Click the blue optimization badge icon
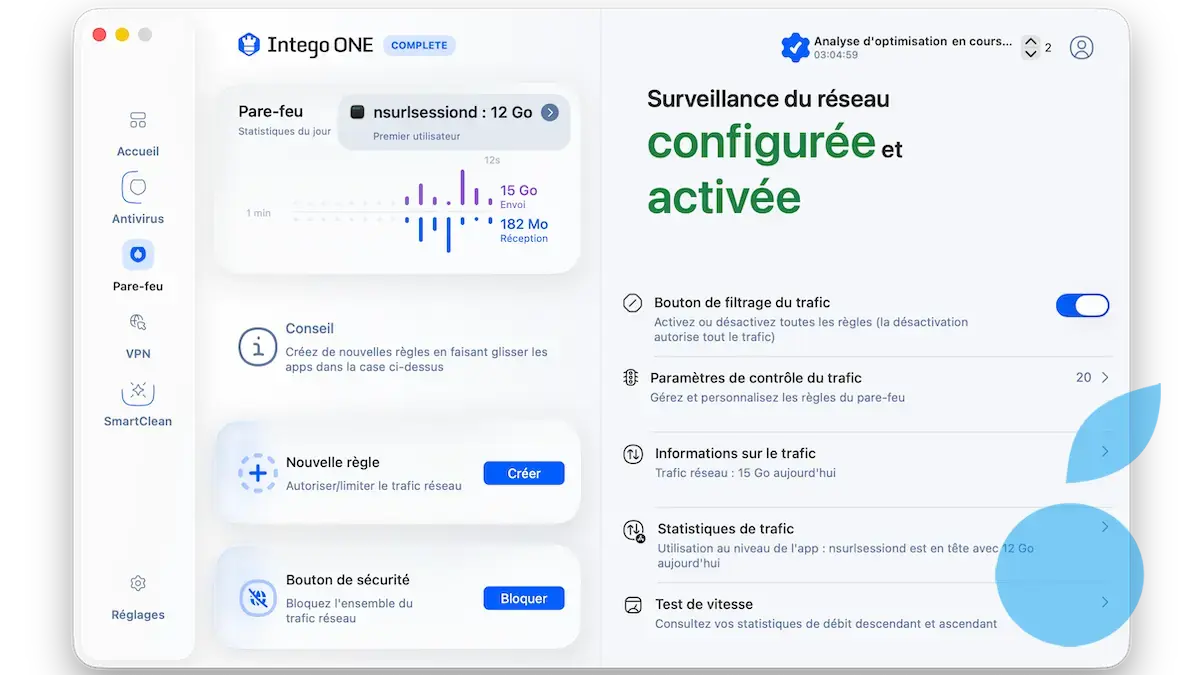The width and height of the screenshot is (1200, 675). (795, 47)
